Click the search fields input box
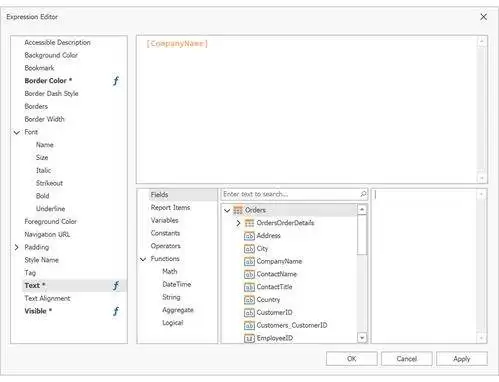 (290, 194)
